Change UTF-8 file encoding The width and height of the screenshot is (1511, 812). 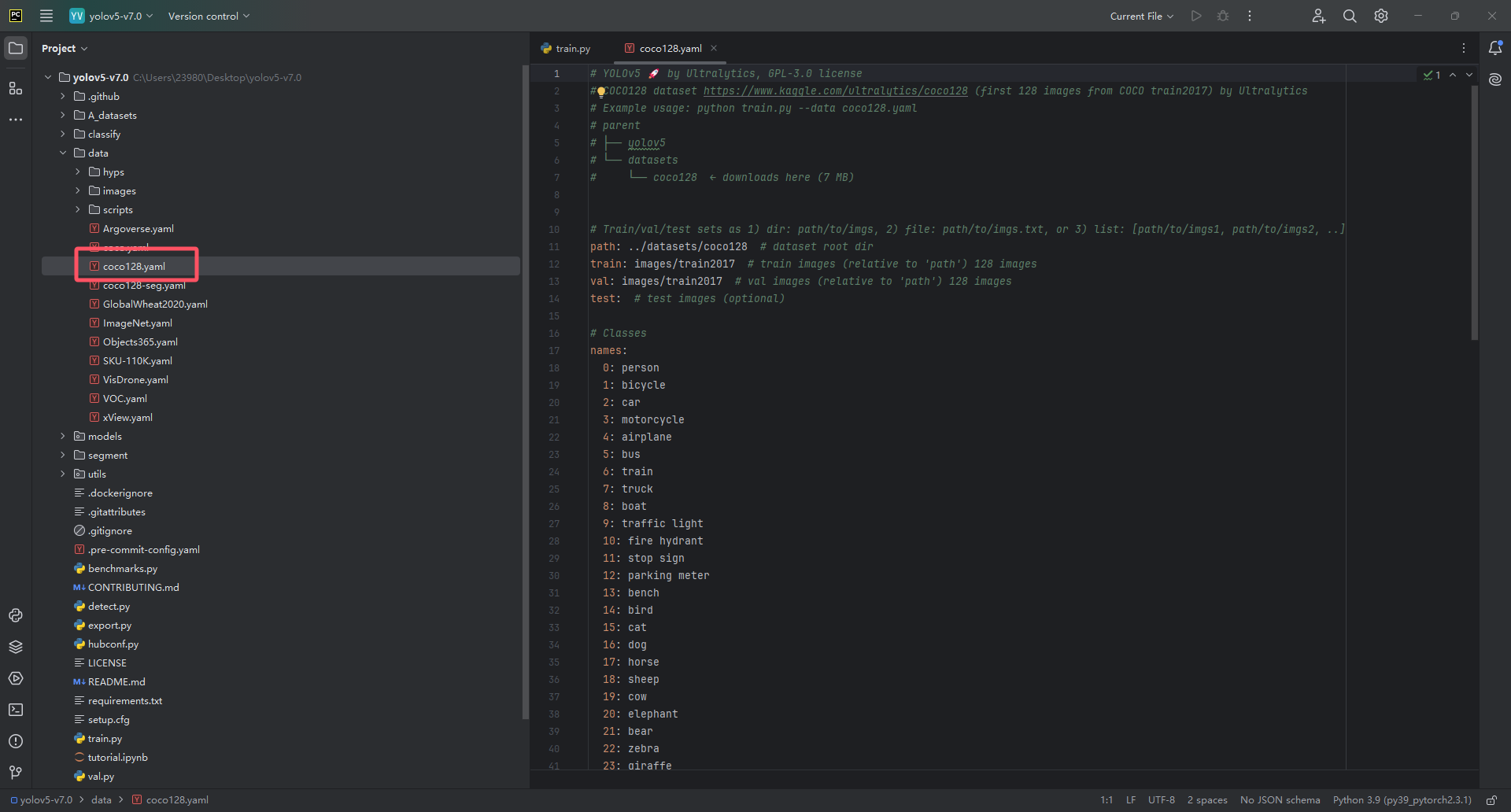pos(1161,800)
